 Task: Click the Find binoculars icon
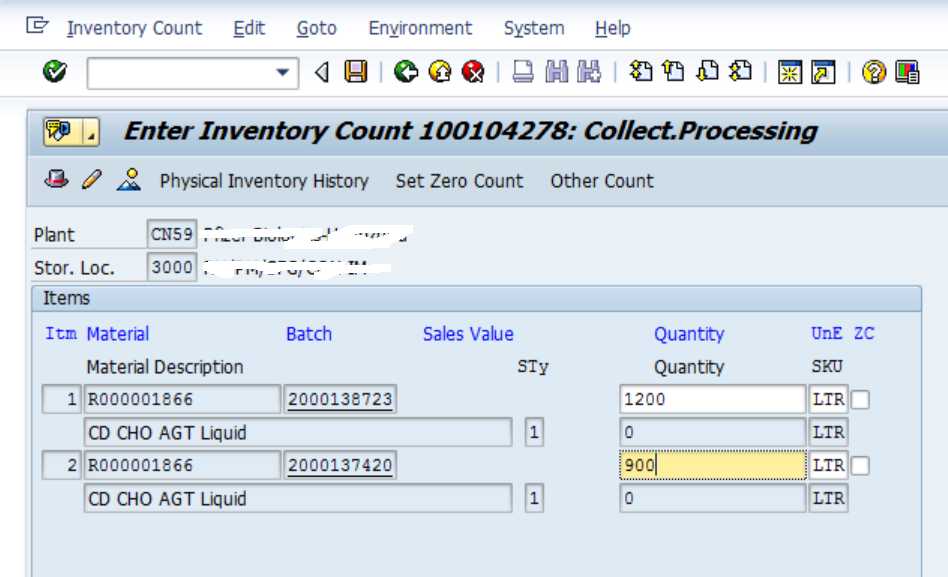(556, 72)
